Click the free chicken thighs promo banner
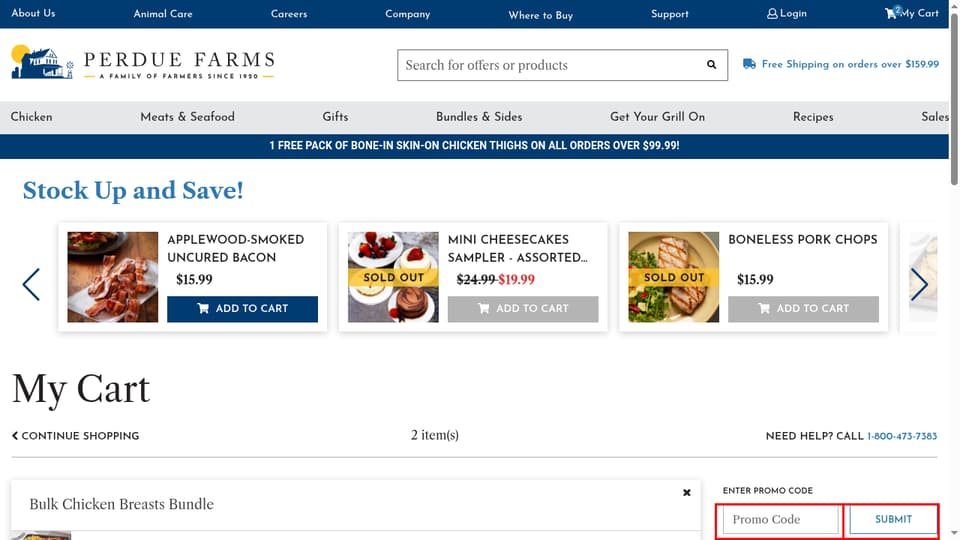This screenshot has height=540, width=960. [474, 146]
